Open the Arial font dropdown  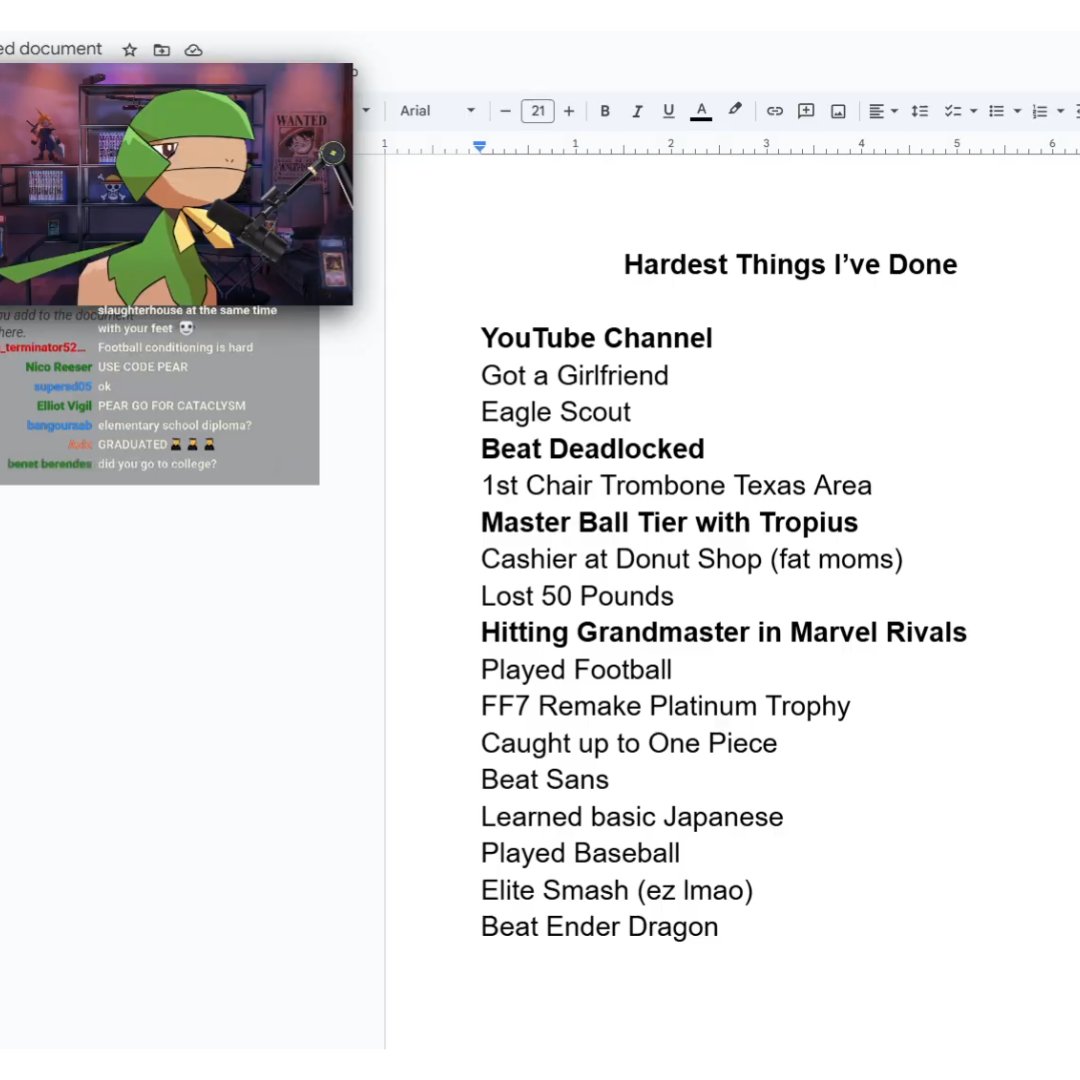(x=437, y=111)
